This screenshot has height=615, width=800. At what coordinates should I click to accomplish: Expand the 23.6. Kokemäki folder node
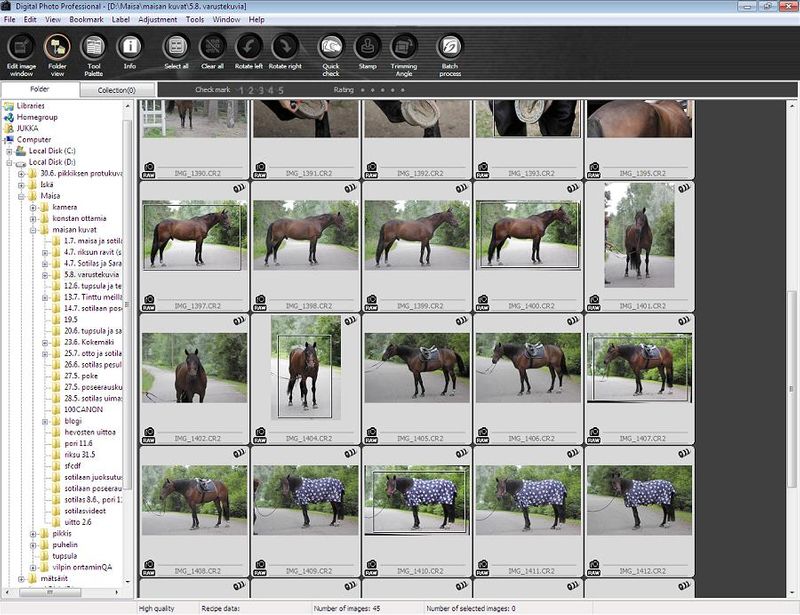[45, 342]
